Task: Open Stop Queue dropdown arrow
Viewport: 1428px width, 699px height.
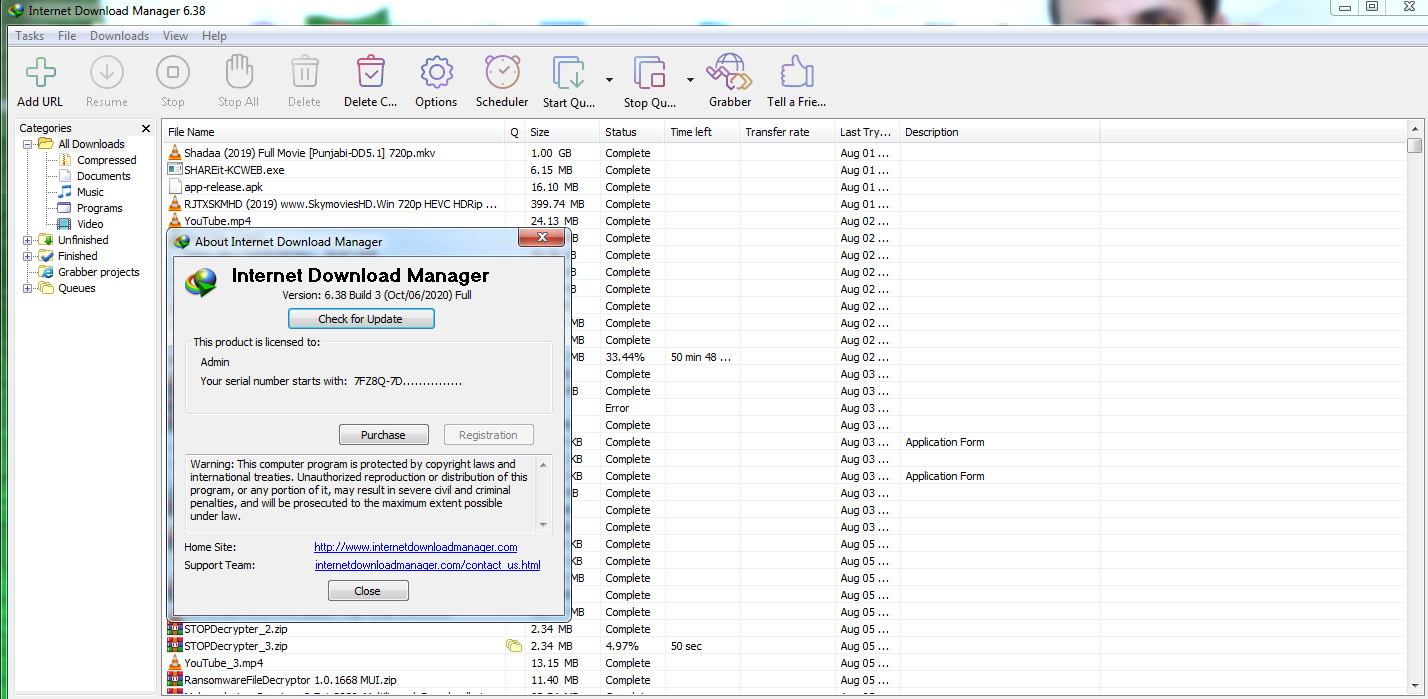Action: [x=690, y=79]
